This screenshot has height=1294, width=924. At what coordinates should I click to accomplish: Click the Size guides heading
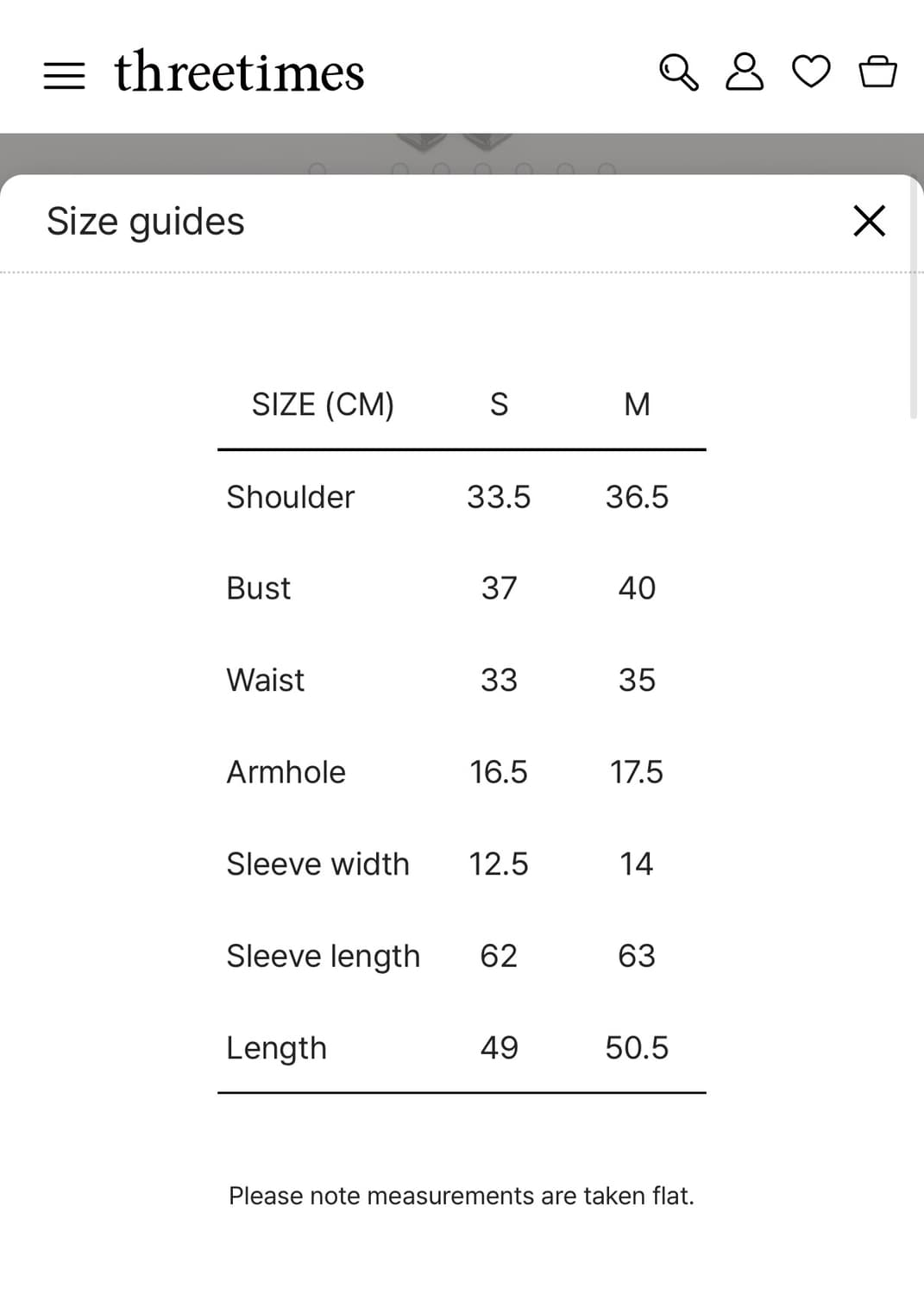[146, 221]
